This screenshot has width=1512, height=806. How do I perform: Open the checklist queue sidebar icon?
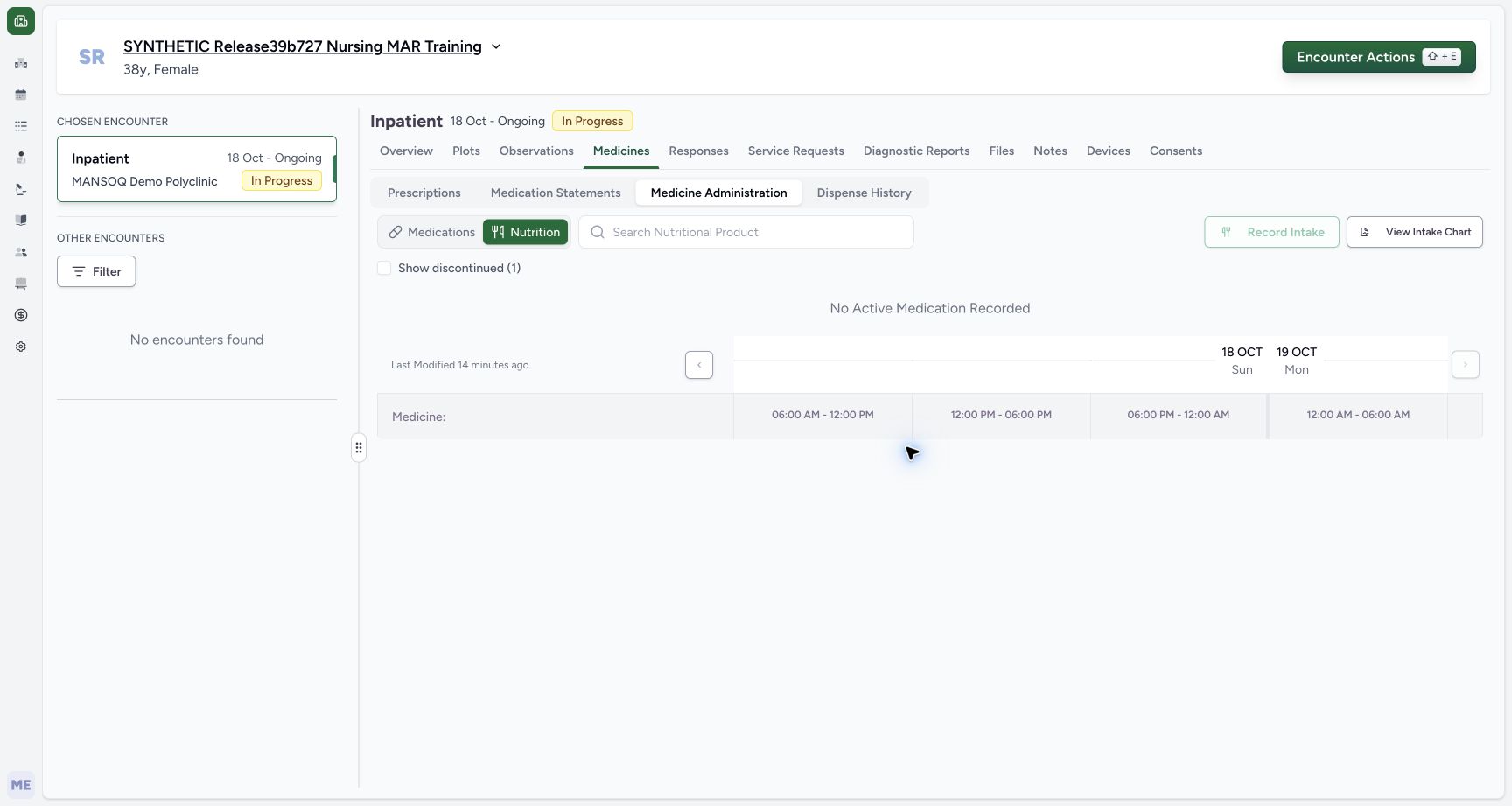coord(21,126)
